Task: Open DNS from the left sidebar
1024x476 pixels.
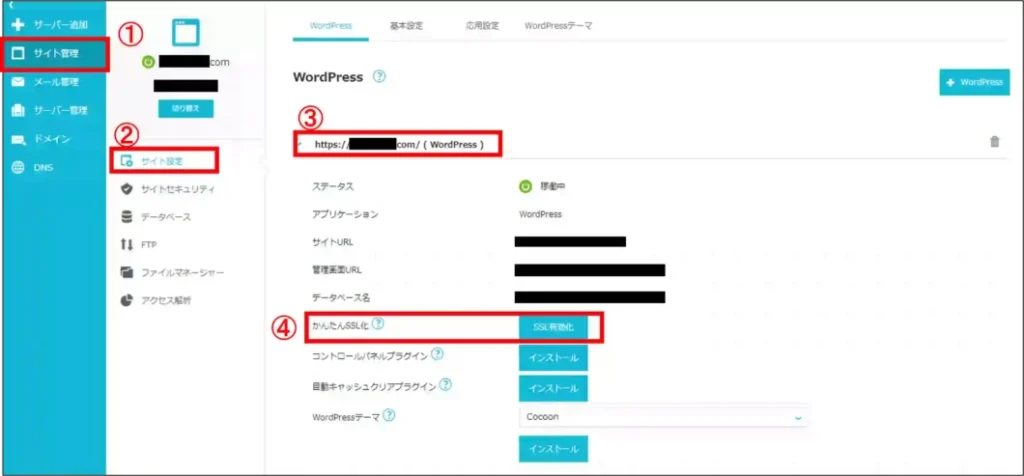Action: (x=43, y=167)
